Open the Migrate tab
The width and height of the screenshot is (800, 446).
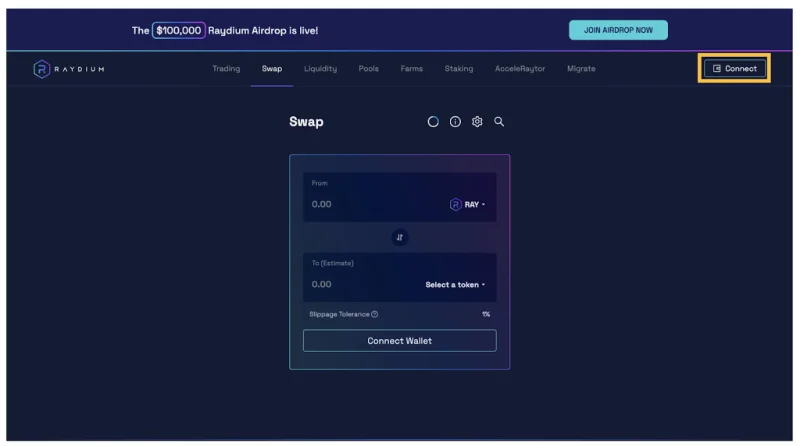pos(581,68)
